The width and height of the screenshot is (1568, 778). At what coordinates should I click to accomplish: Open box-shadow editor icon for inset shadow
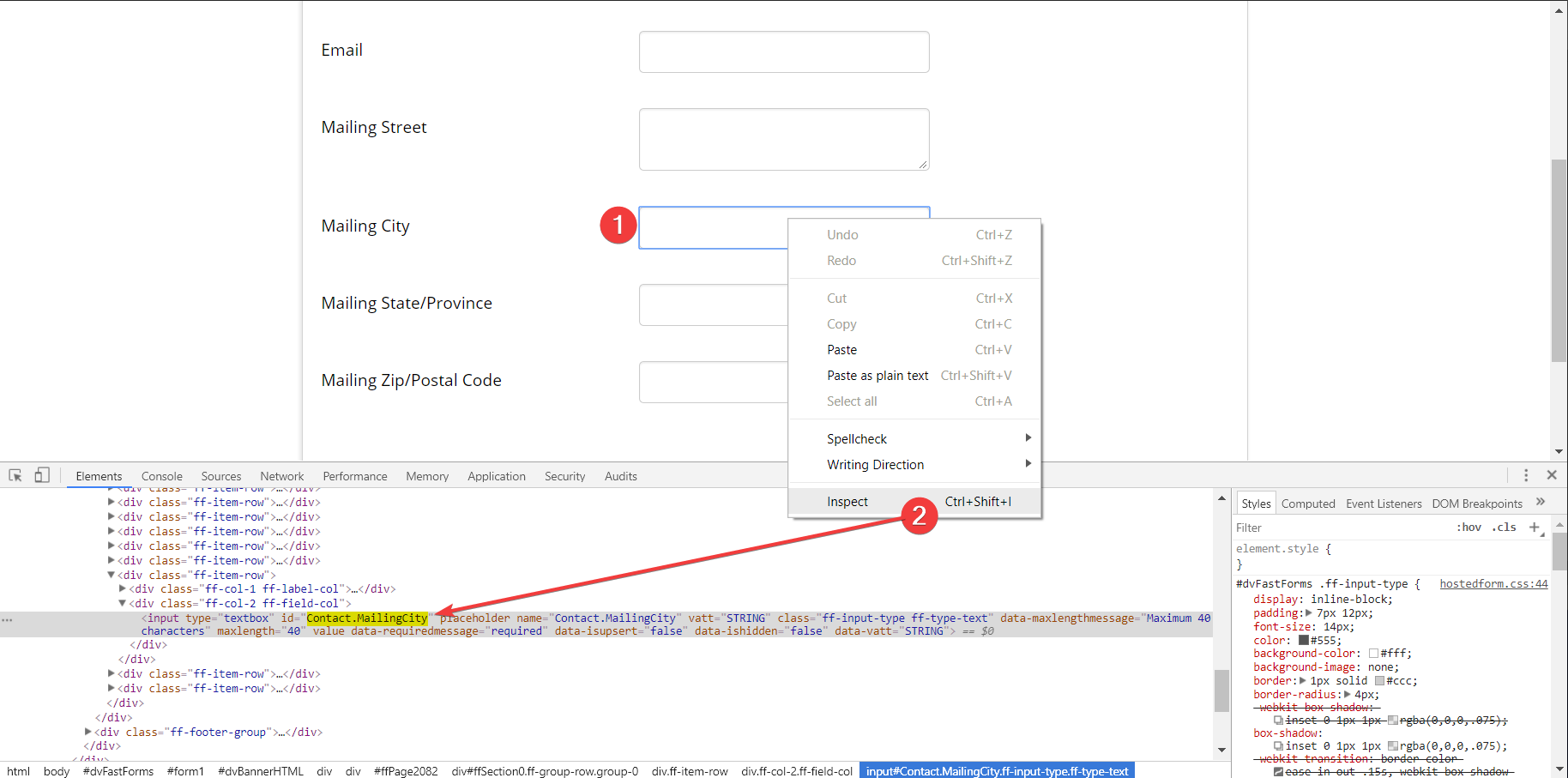1279,746
